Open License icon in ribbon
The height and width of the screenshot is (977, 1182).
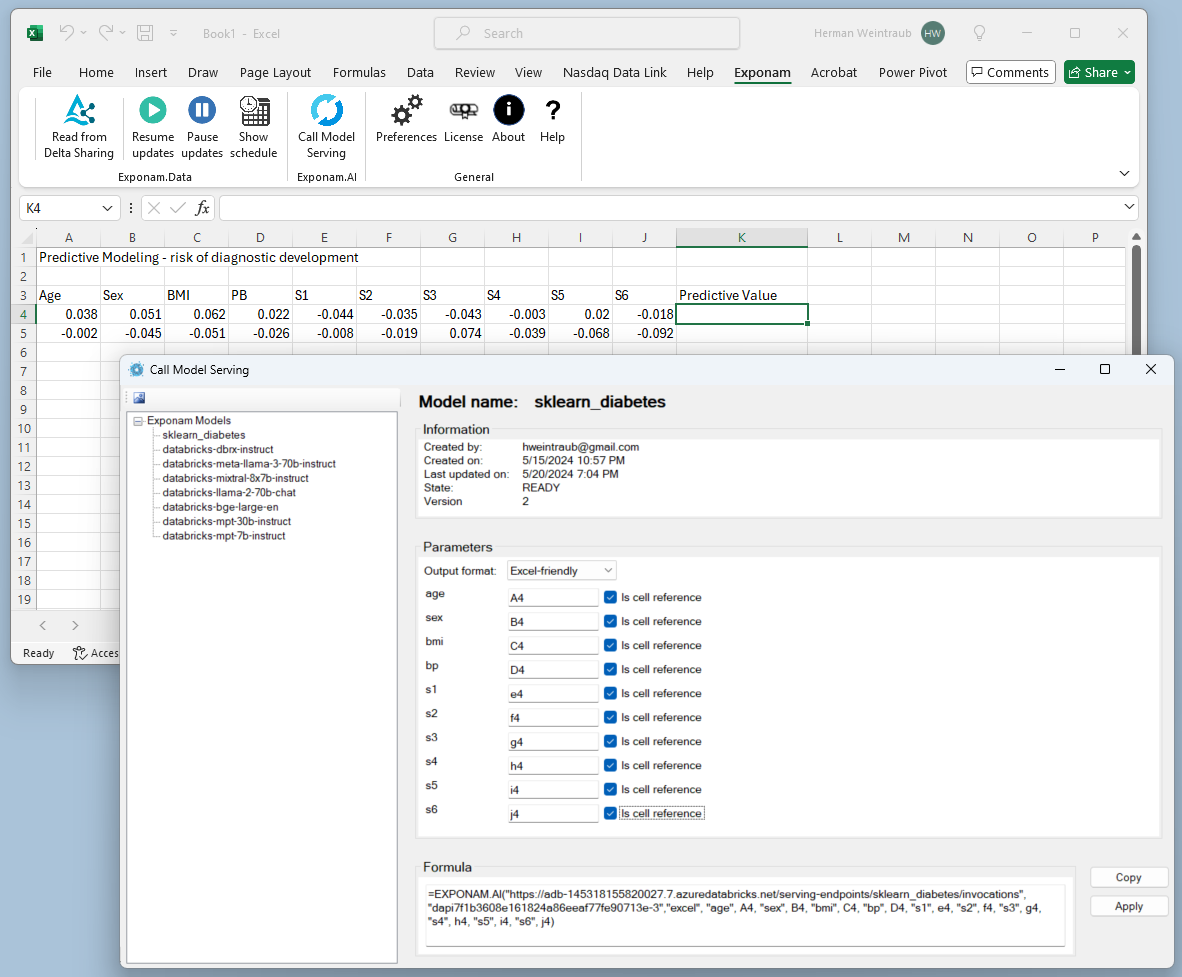(x=464, y=111)
